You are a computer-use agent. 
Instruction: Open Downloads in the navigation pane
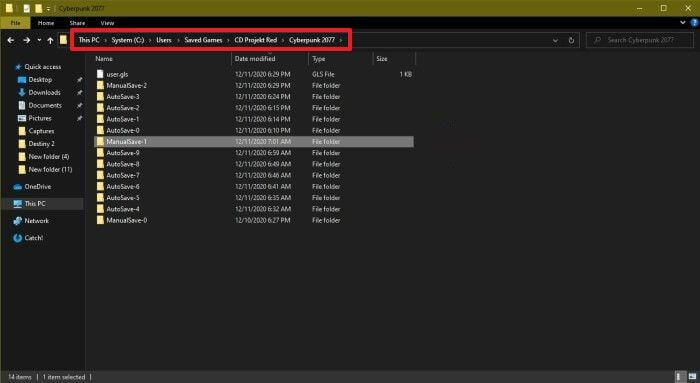(x=44, y=92)
